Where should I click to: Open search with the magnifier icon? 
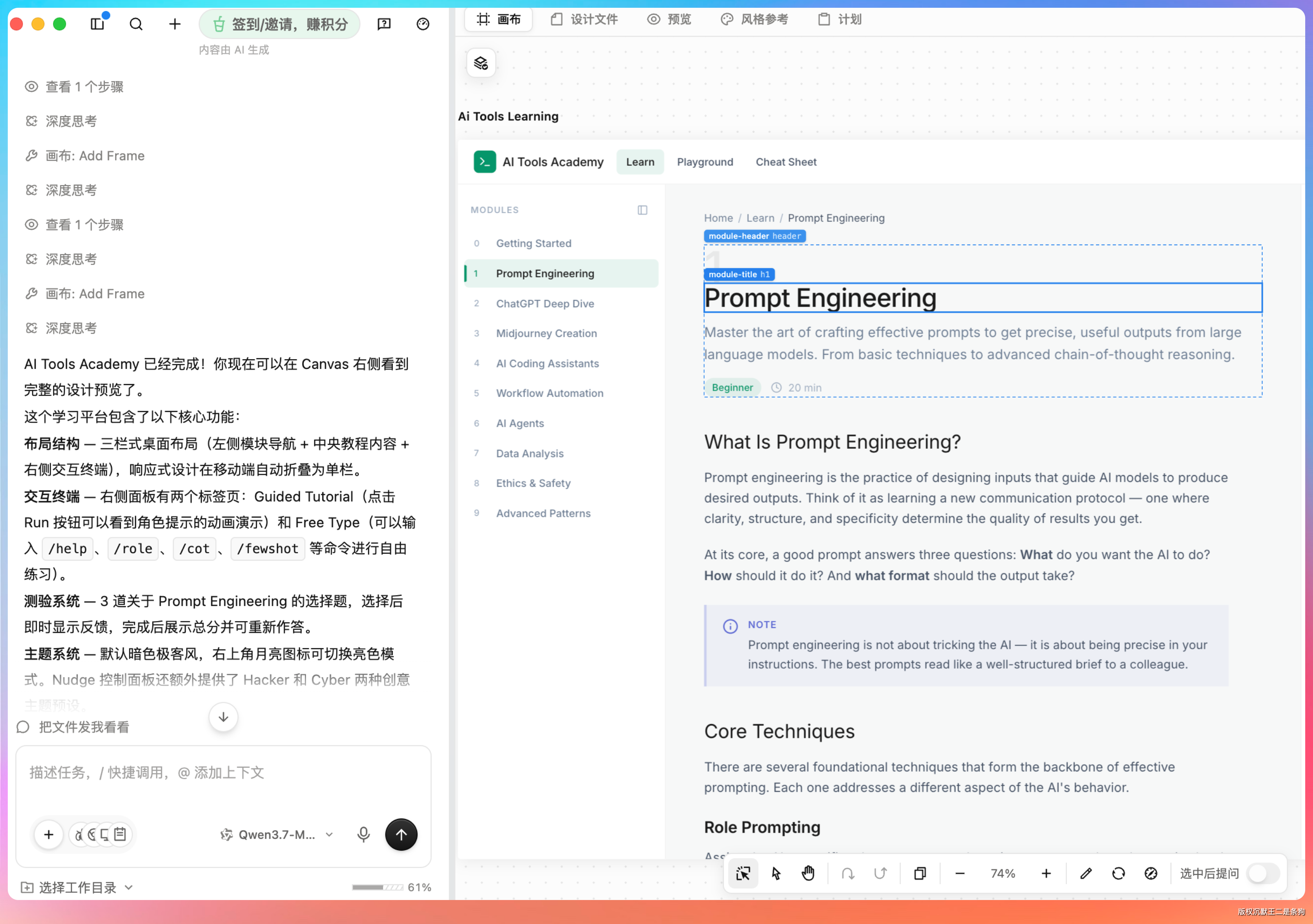(136, 24)
